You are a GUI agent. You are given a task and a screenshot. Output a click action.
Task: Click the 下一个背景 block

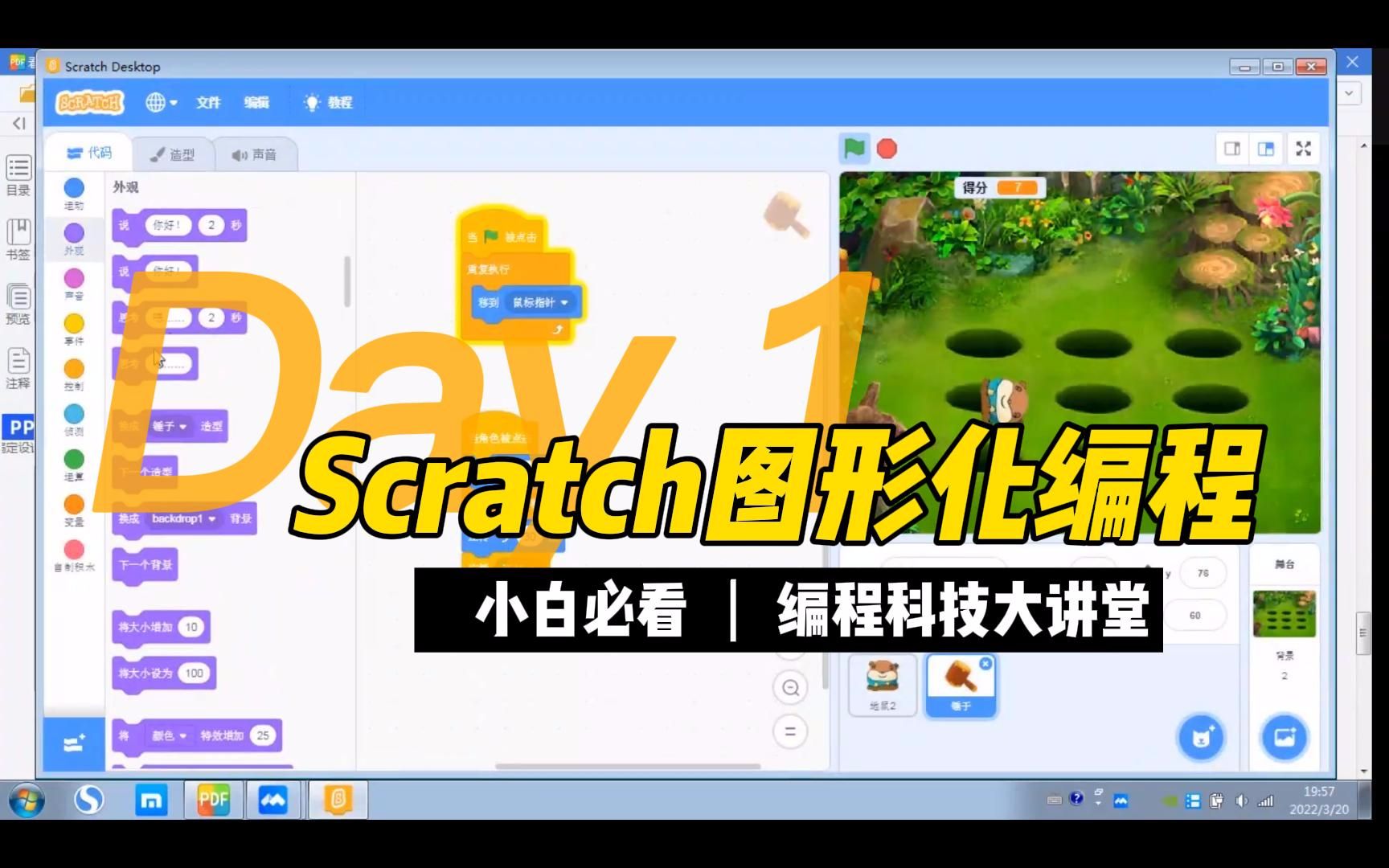pyautogui.click(x=145, y=565)
